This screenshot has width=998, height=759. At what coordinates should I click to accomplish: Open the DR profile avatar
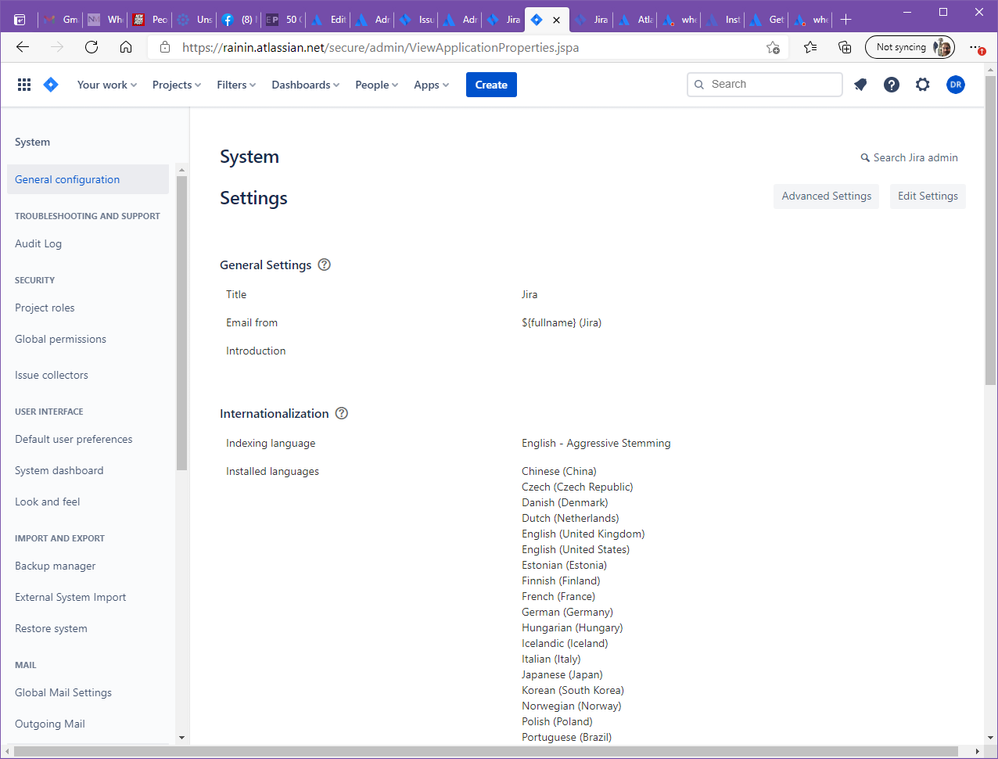pyautogui.click(x=955, y=85)
